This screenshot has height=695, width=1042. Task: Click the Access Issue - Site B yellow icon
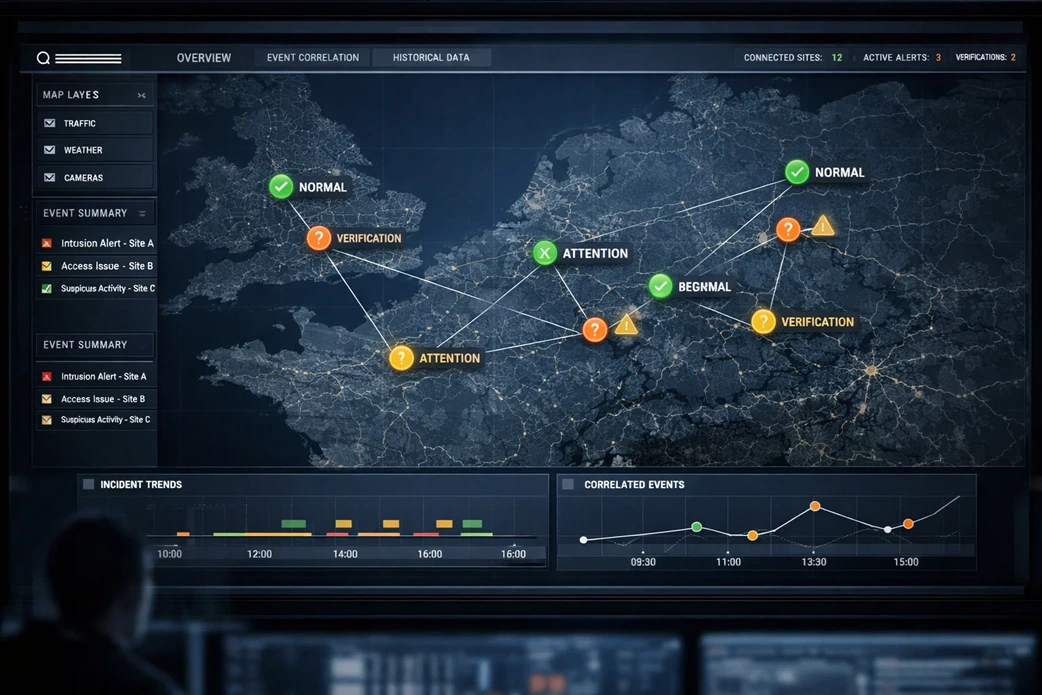pyautogui.click(x=45, y=265)
